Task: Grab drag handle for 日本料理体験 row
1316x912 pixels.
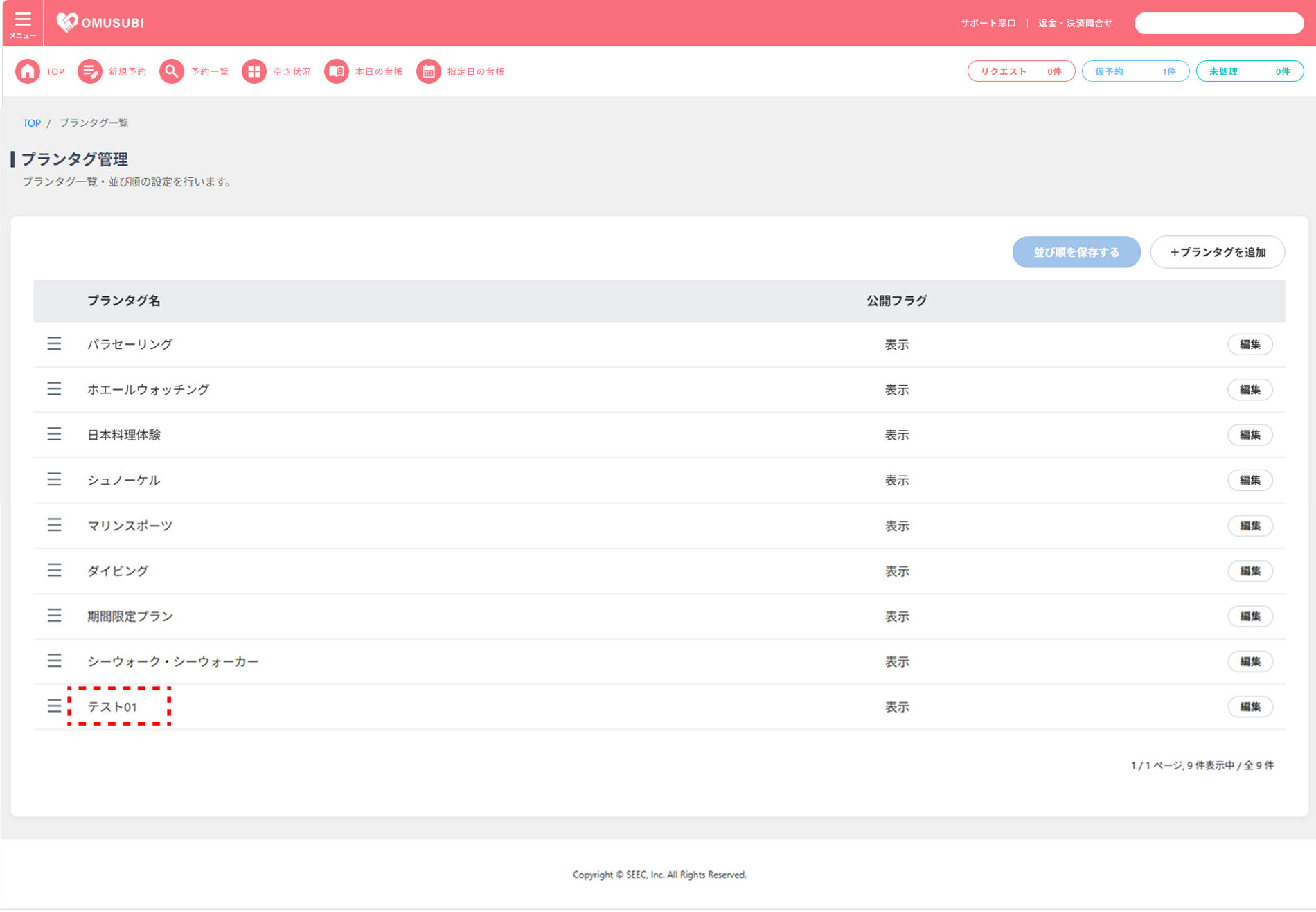Action: tap(54, 434)
